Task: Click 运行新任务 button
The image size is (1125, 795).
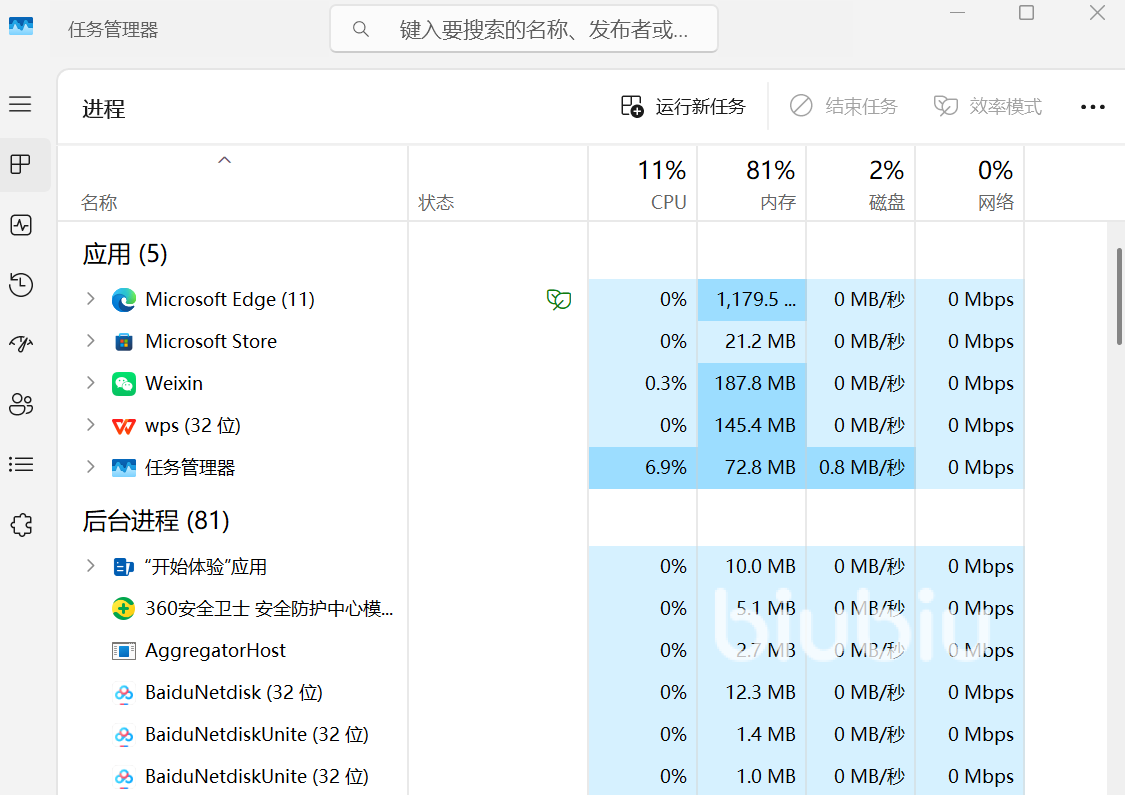Action: [683, 107]
